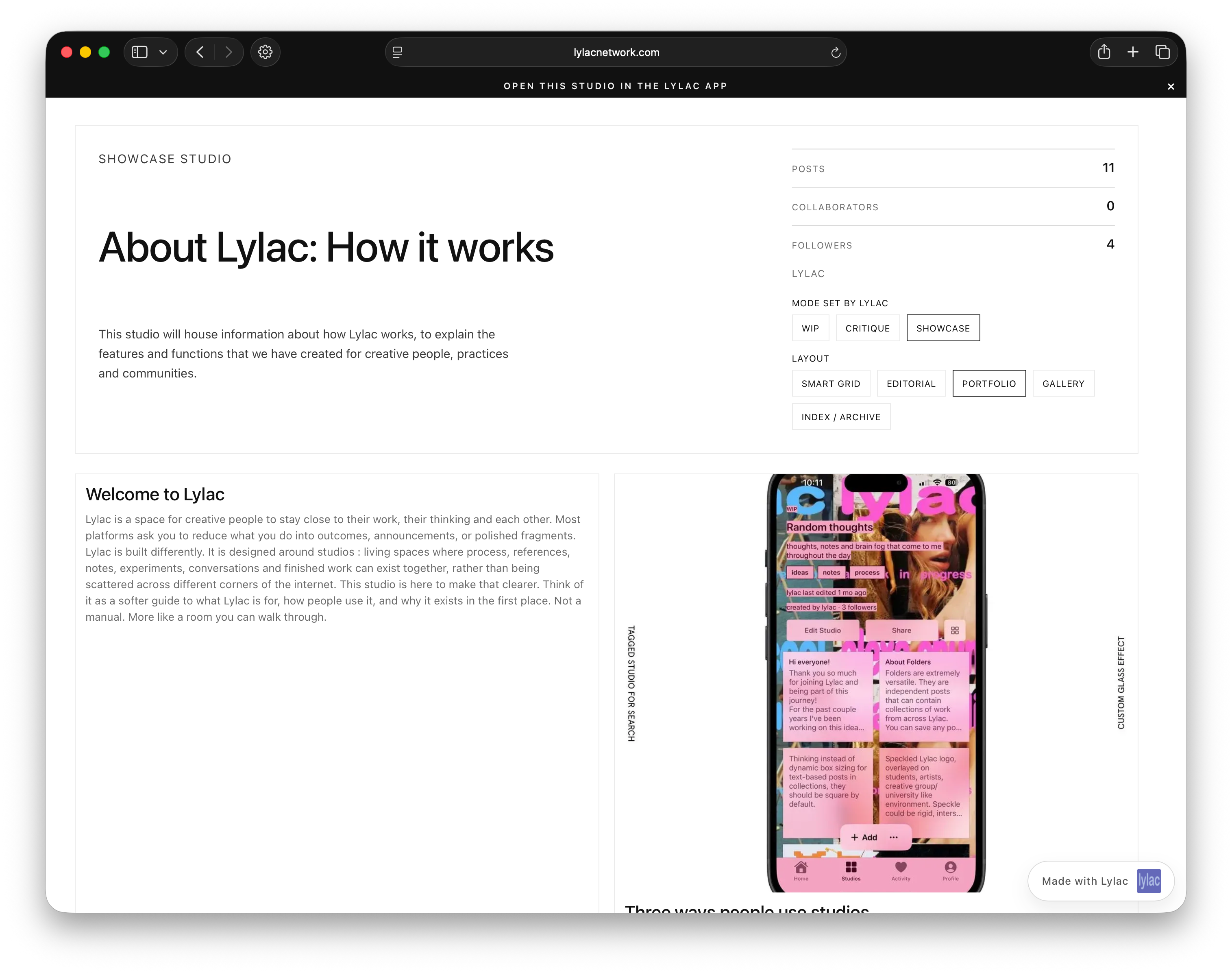1232x973 pixels.
Task: Select the Gallery layout option
Action: (x=1064, y=384)
